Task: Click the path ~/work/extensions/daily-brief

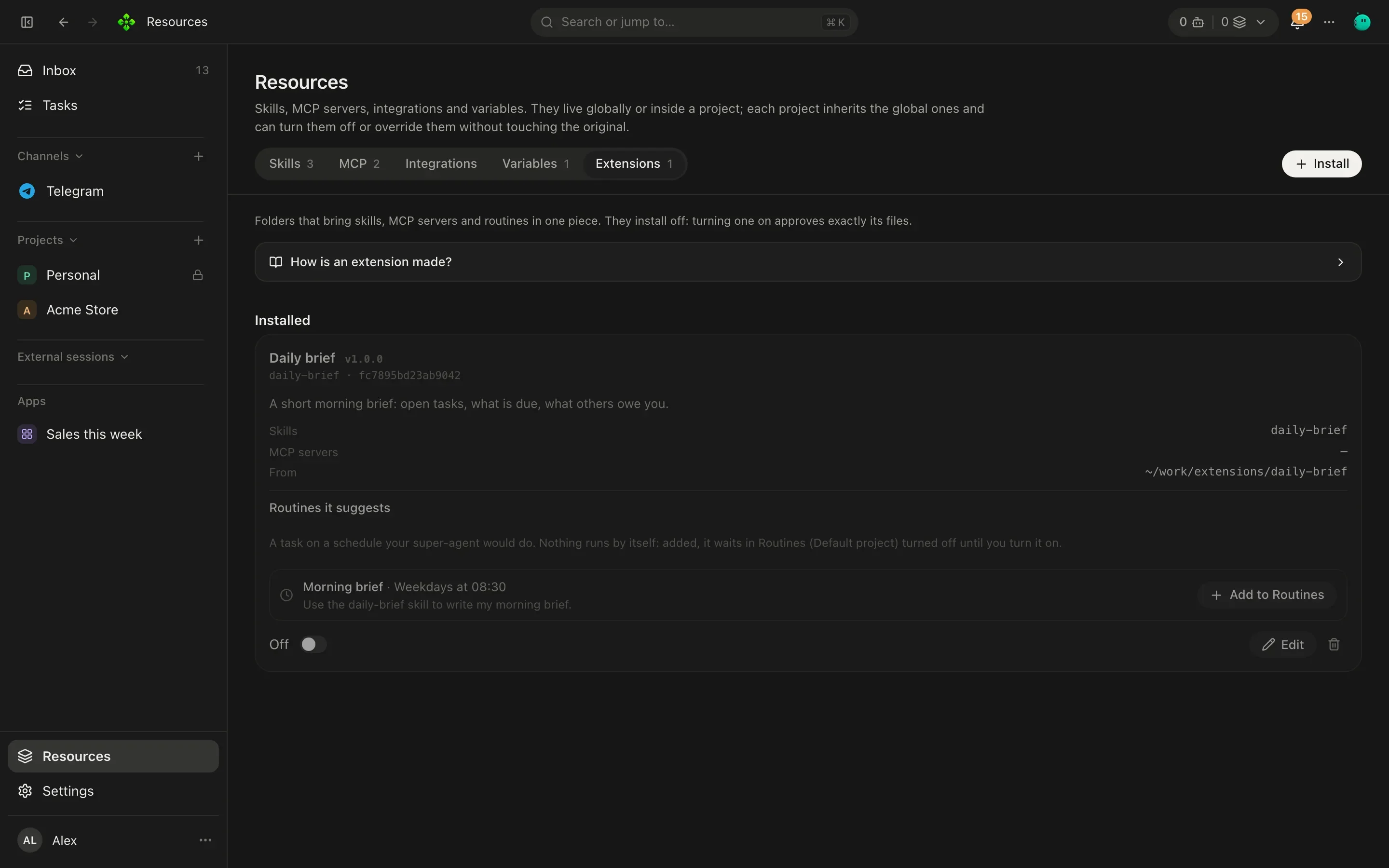Action: tap(1245, 471)
